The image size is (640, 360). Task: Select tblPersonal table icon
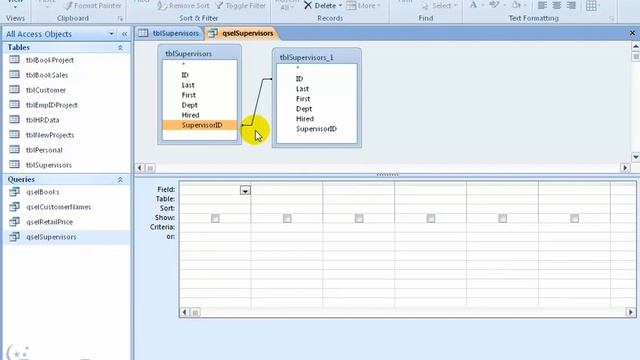point(14,149)
